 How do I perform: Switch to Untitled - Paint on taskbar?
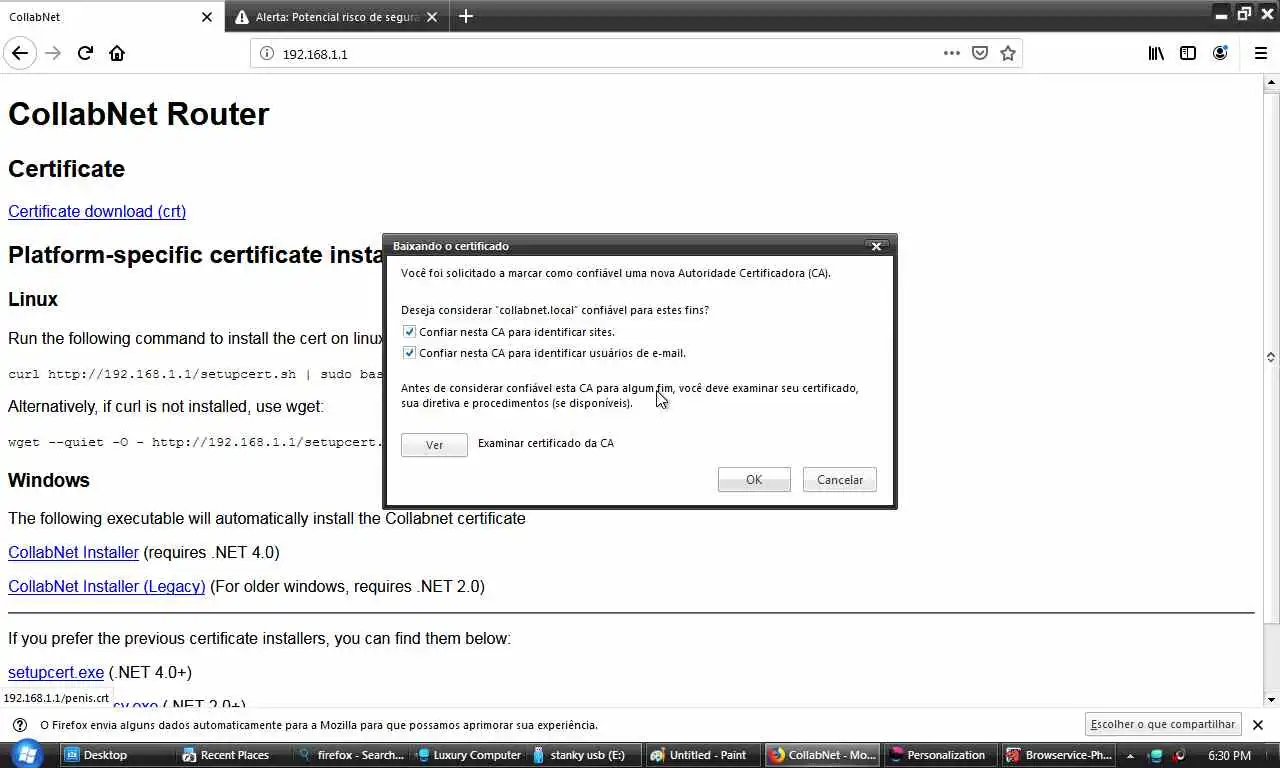(703, 755)
